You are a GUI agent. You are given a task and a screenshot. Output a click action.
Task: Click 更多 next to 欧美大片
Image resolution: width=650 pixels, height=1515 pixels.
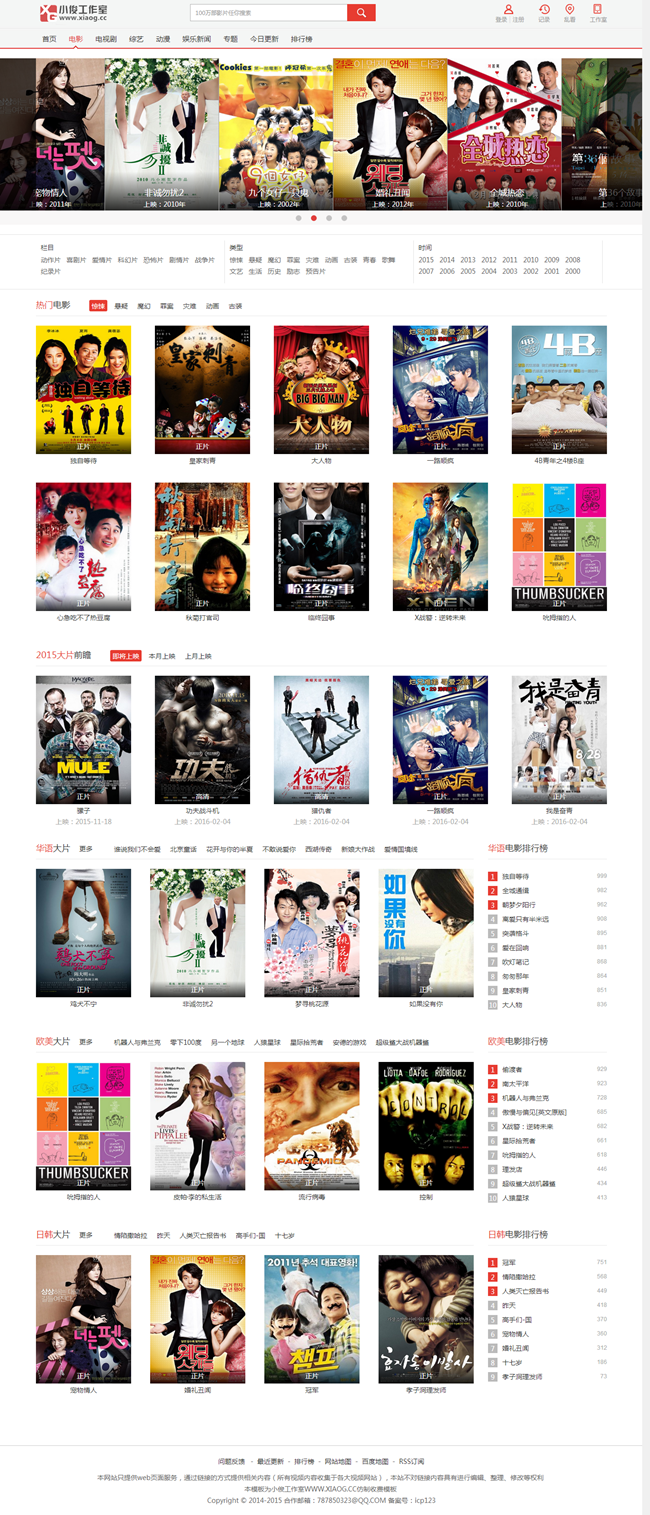[x=86, y=1042]
